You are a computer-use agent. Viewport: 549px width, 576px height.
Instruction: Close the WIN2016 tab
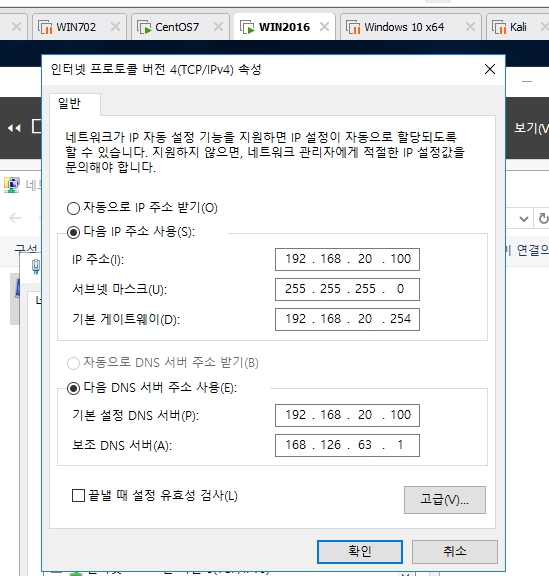324,27
